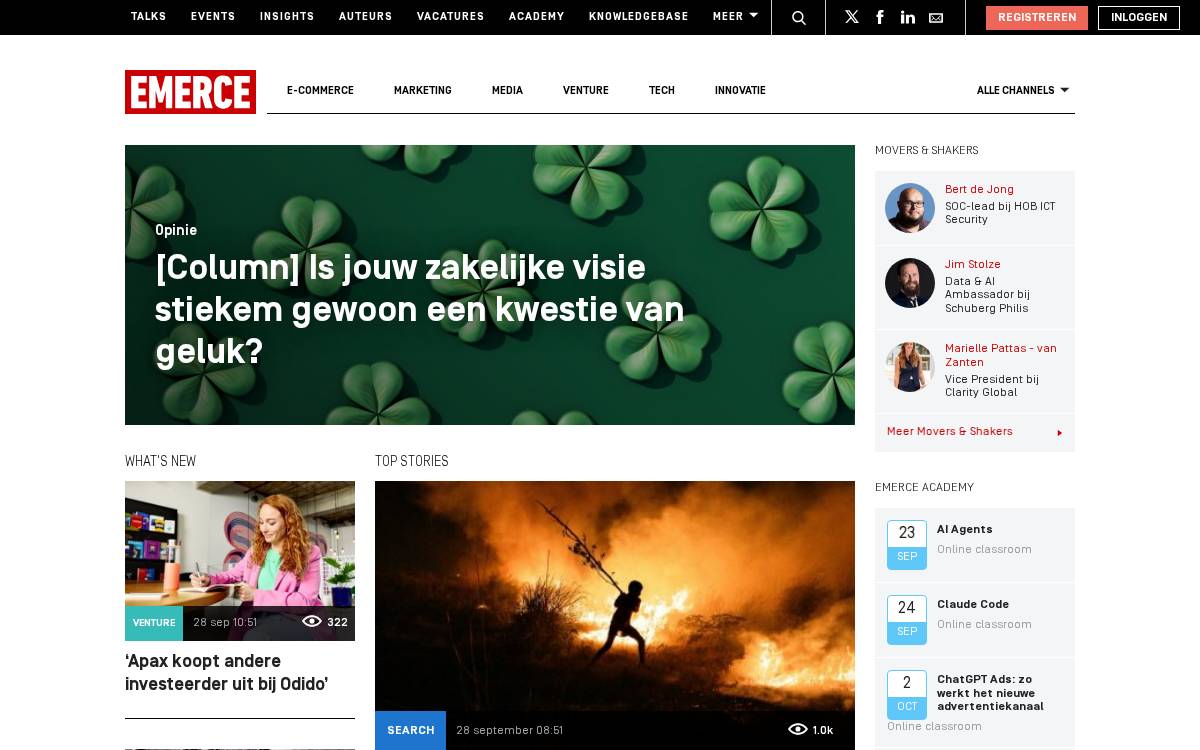Open the Alle Channels dropdown
1200x750 pixels.
tap(1023, 90)
